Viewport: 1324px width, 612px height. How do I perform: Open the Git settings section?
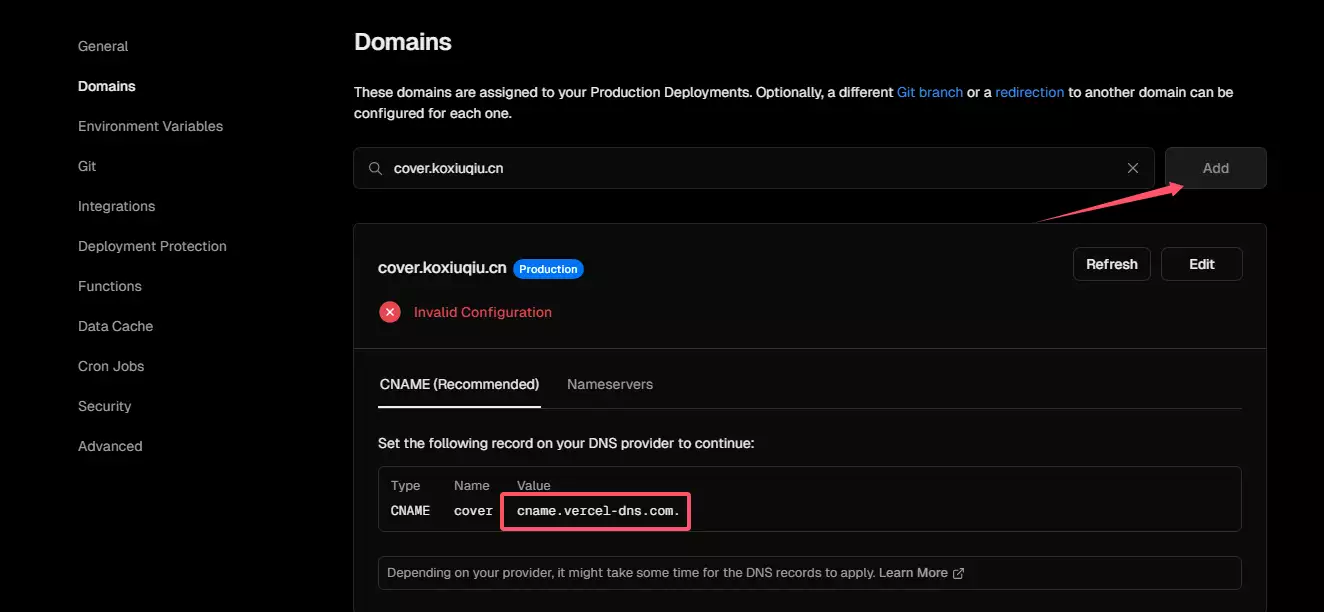(87, 166)
